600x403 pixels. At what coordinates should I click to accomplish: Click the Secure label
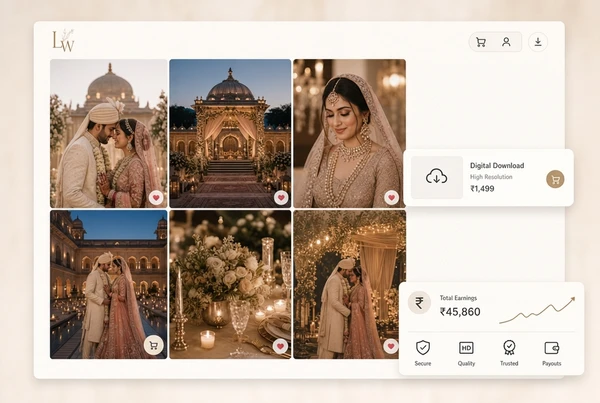pos(423,363)
